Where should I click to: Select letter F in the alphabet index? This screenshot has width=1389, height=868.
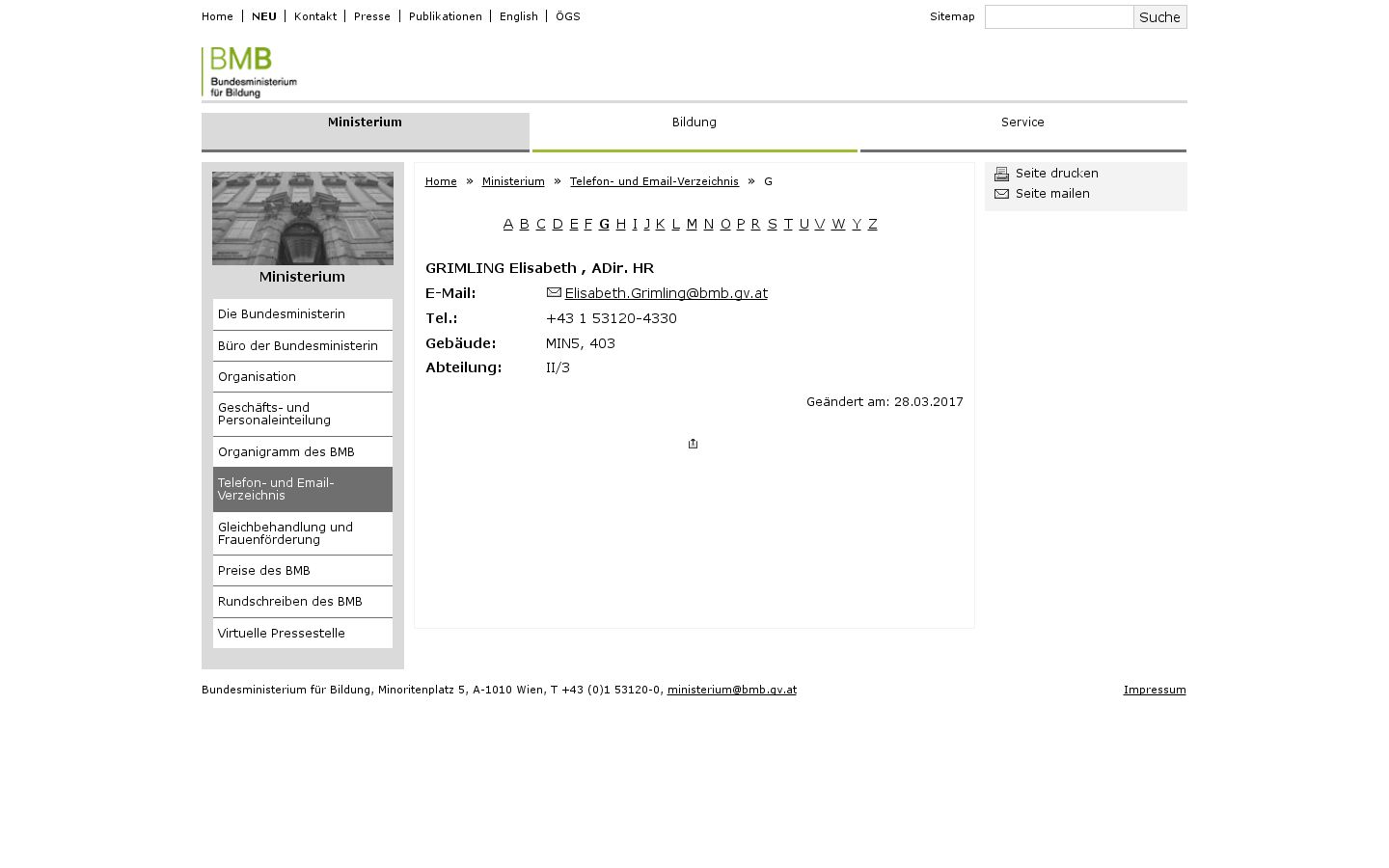point(588,224)
